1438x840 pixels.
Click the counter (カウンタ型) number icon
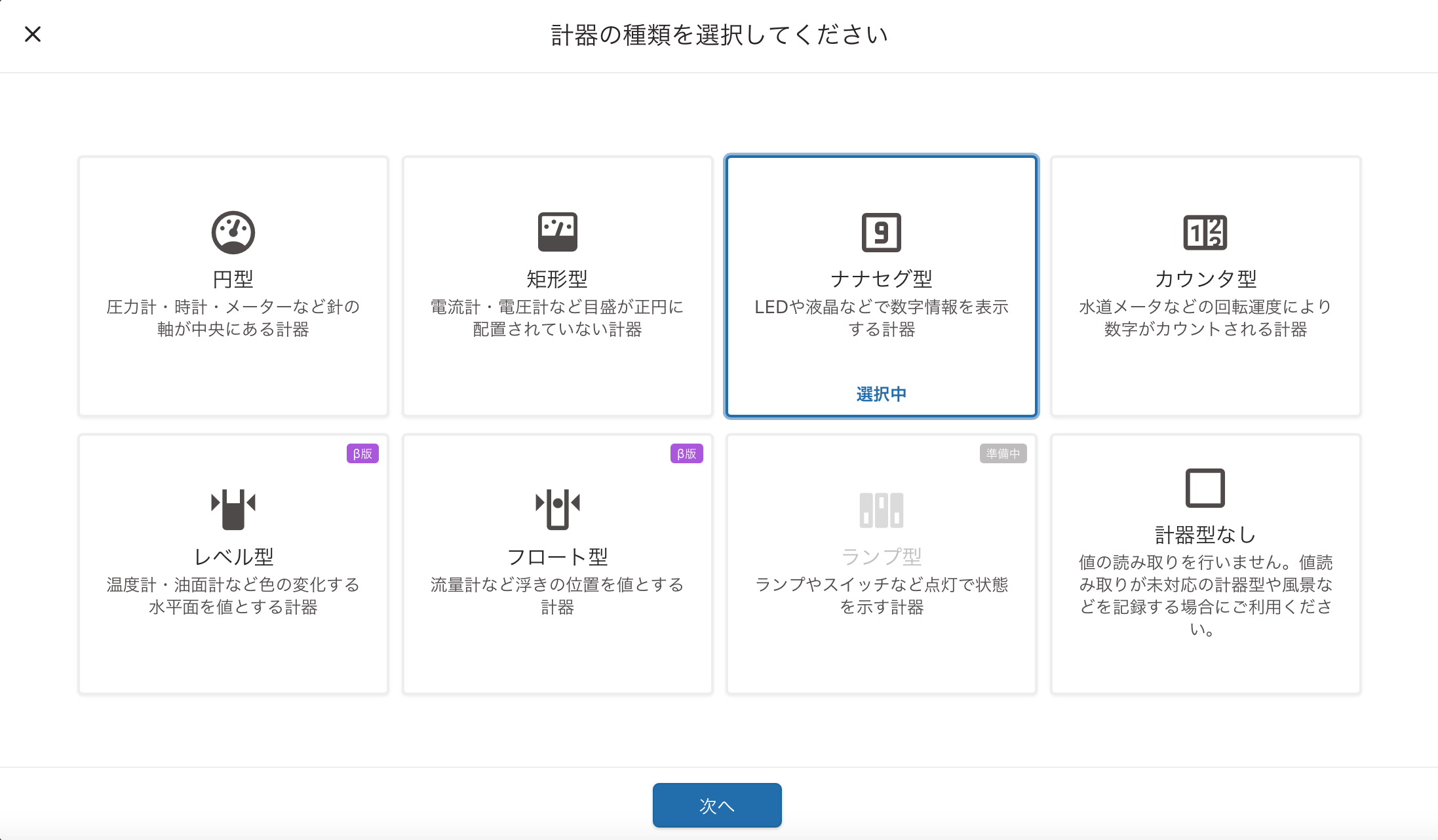(1205, 233)
